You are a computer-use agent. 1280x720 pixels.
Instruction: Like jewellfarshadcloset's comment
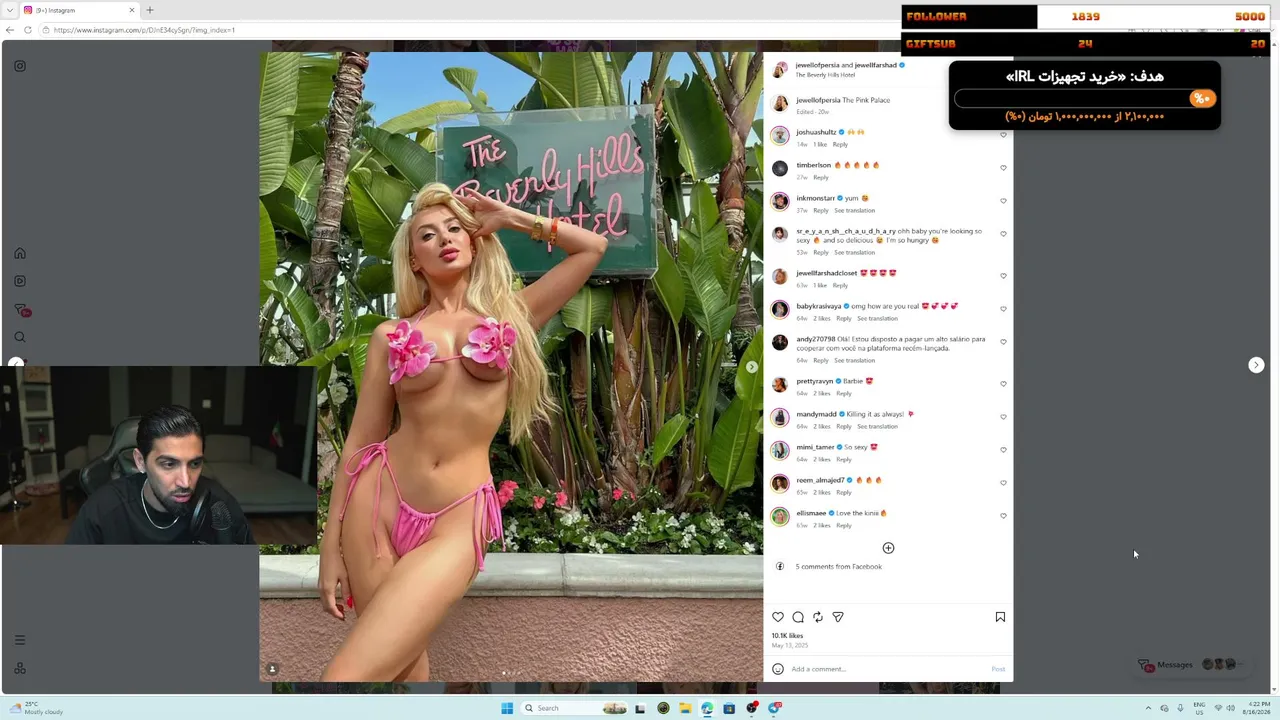[x=1003, y=276]
